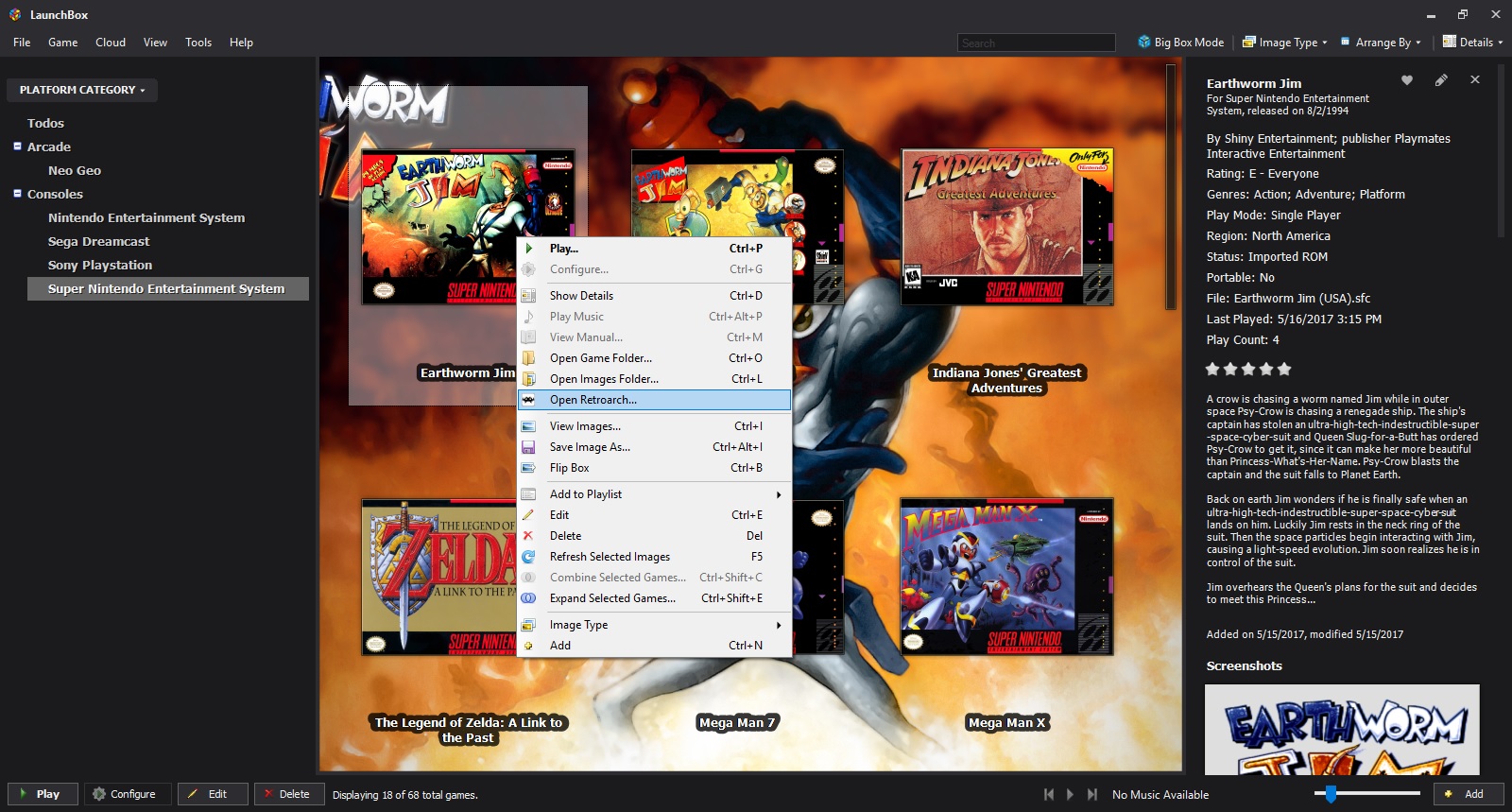This screenshot has width=1512, height=812.
Task: Click the Open Images Folder icon
Action: point(528,379)
